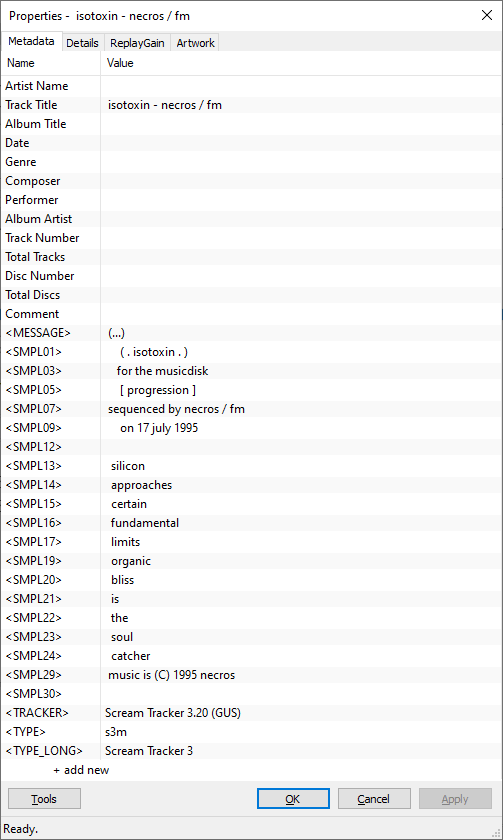Select the <SMPL07> 'sequenced by necros / fm' row
The width and height of the screenshot is (503, 840).
251,409
